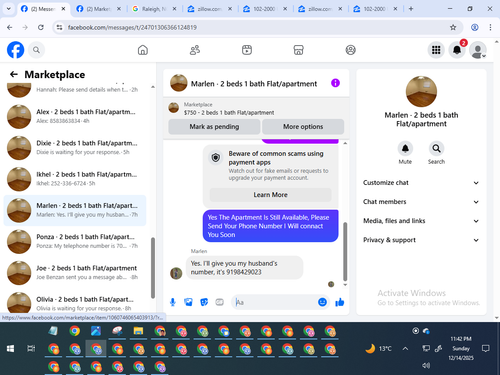Open Facebook search magnifier
Viewport: 500px width, 375px height.
36,50
